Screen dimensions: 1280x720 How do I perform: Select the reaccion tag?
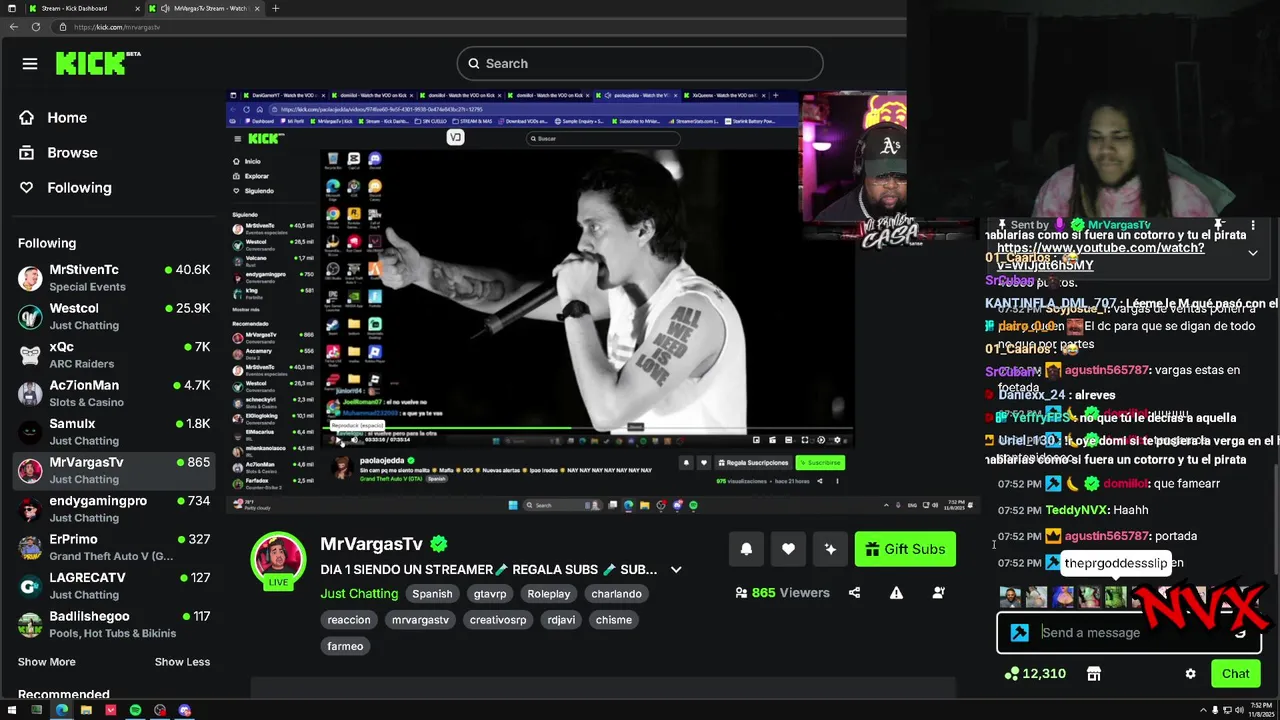(x=349, y=620)
